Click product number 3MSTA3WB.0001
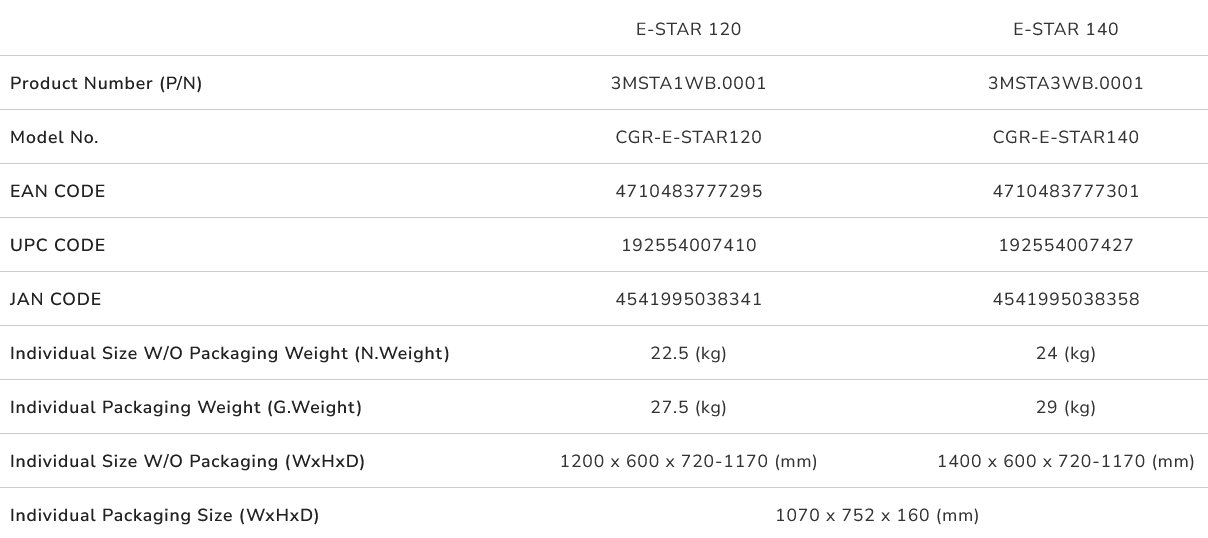 coord(1065,83)
